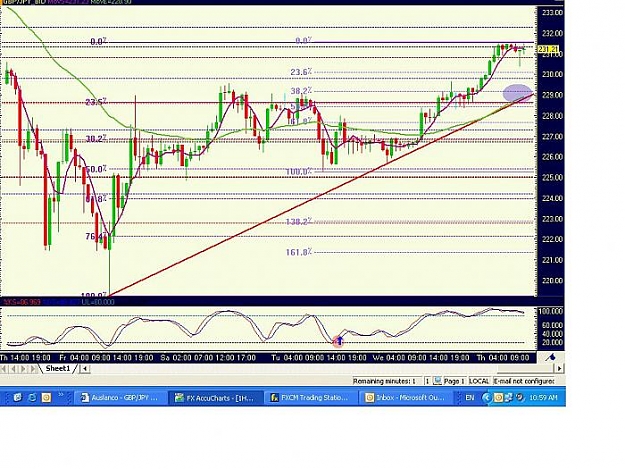Click the network connection tray icon

pyautogui.click(x=509, y=397)
